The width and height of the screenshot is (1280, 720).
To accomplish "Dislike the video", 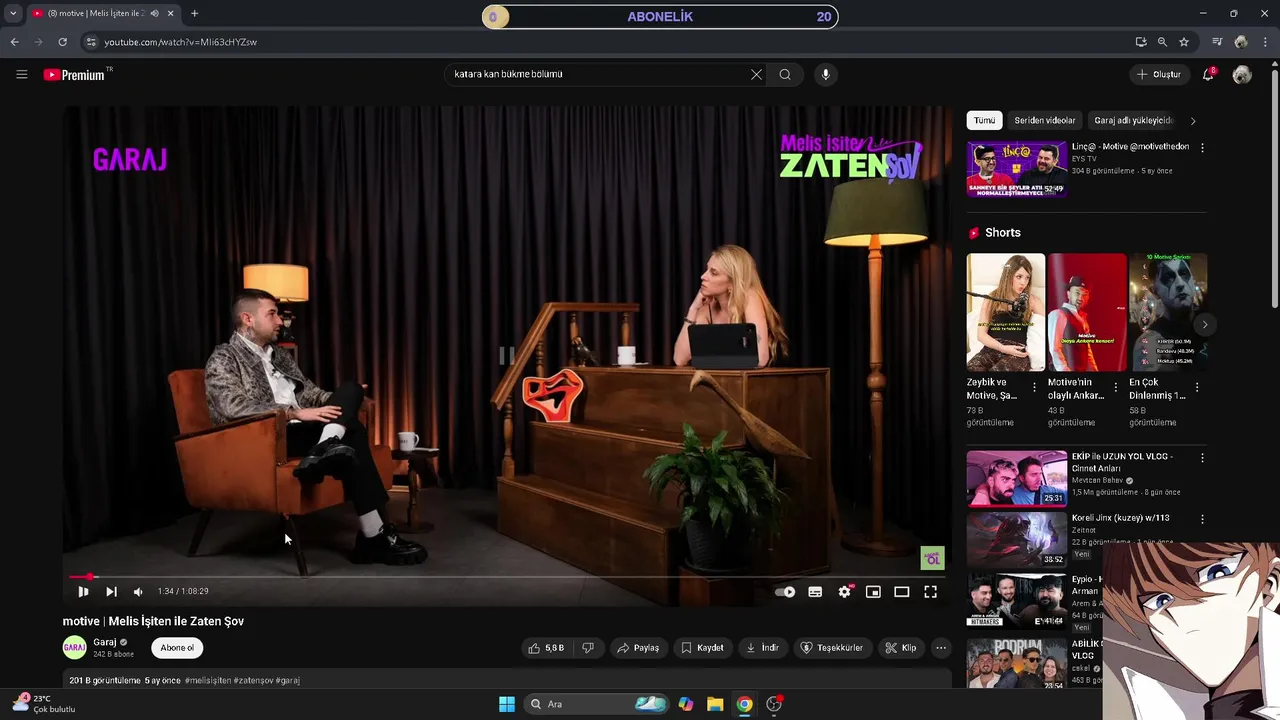I will coord(588,648).
